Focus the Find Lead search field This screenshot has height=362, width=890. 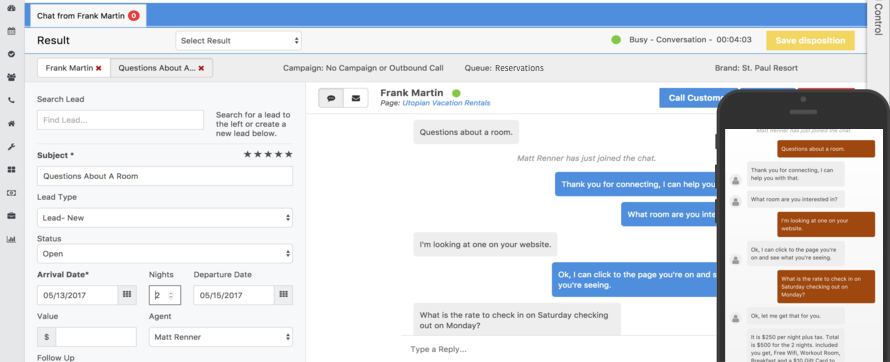pos(120,120)
